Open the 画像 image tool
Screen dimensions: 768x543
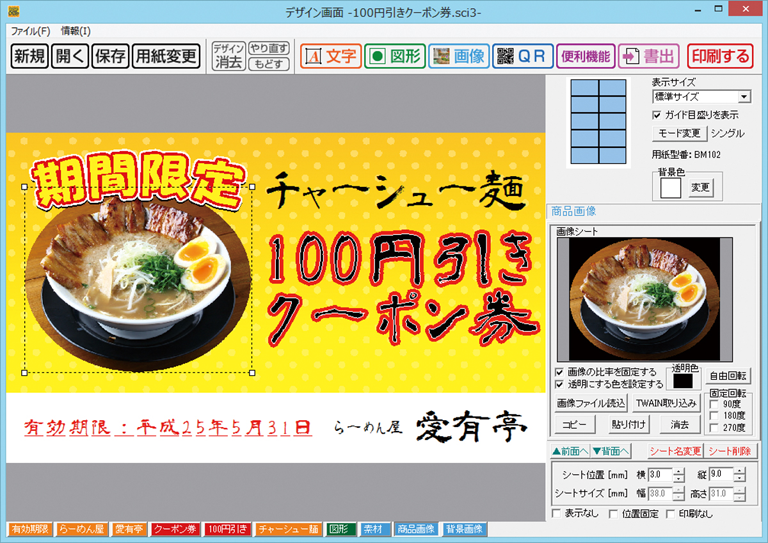click(458, 56)
